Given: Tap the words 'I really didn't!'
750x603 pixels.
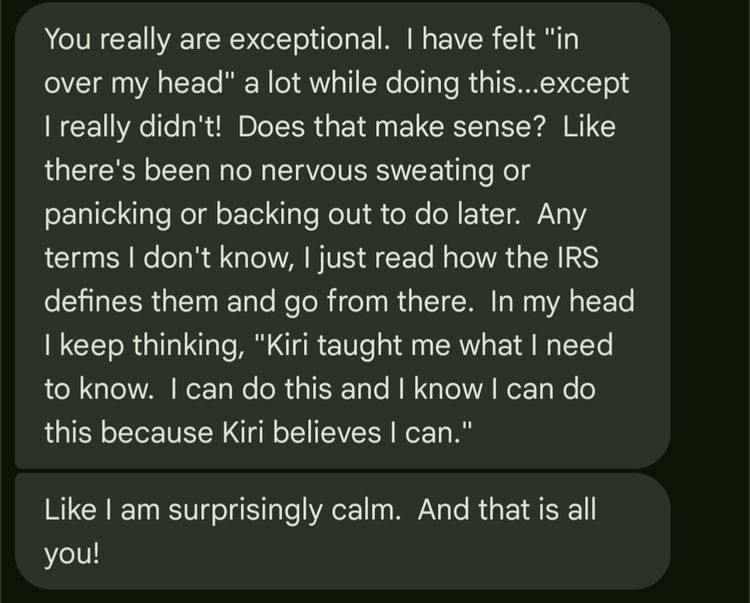Looking at the screenshot, I should pos(133,127).
